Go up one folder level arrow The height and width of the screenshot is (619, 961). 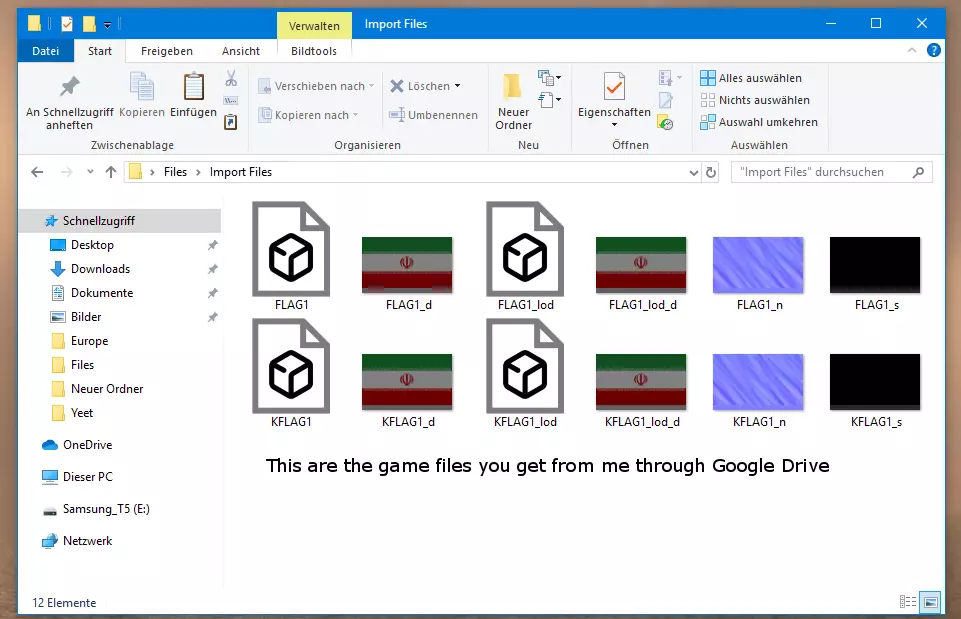click(110, 172)
